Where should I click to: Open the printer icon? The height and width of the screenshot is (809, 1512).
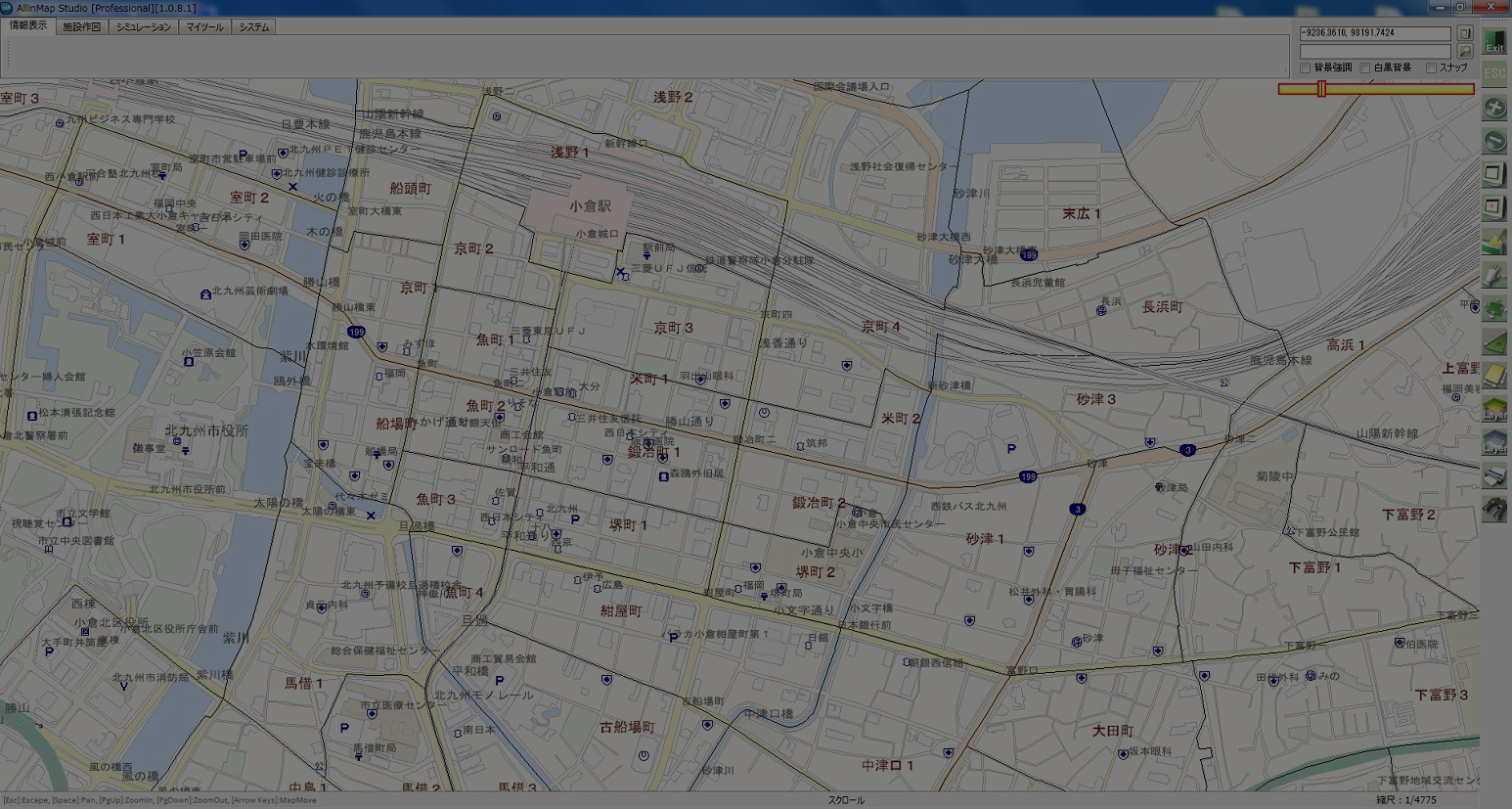pos(1494,476)
